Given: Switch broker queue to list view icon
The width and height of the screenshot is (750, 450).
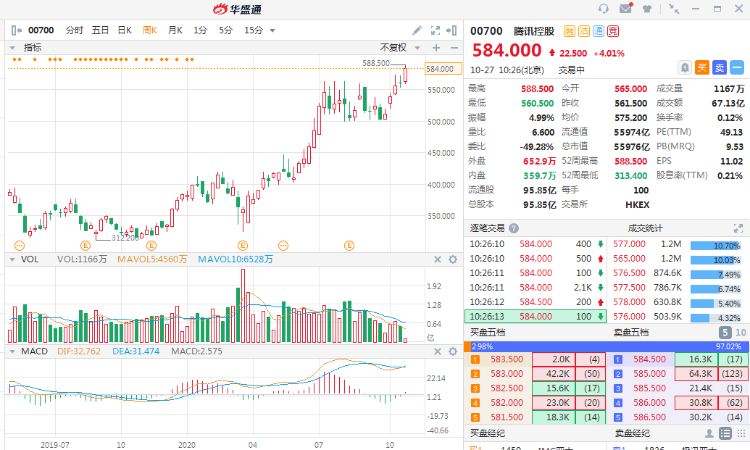Looking at the screenshot, I should coord(726,433).
